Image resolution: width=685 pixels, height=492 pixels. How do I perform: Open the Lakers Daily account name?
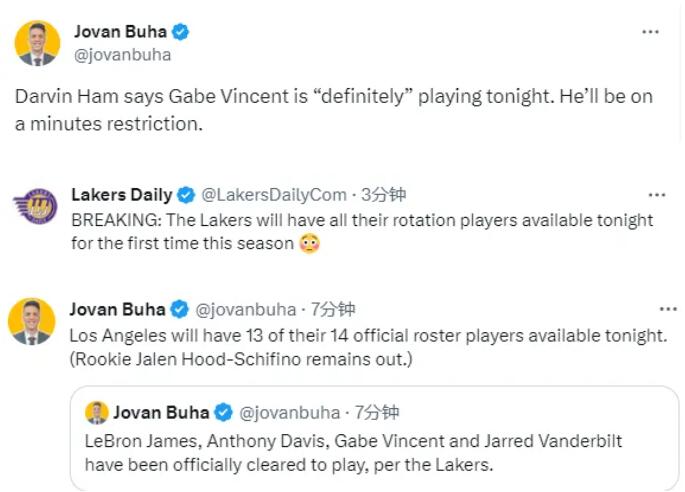click(x=121, y=195)
